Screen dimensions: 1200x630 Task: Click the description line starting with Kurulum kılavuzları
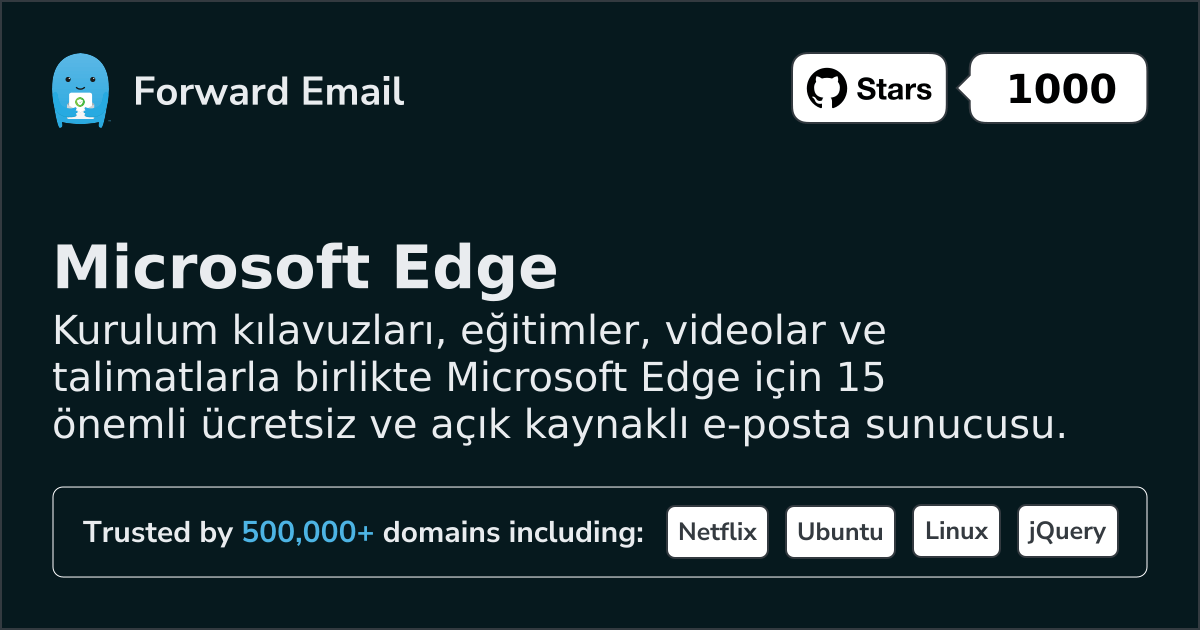click(468, 330)
